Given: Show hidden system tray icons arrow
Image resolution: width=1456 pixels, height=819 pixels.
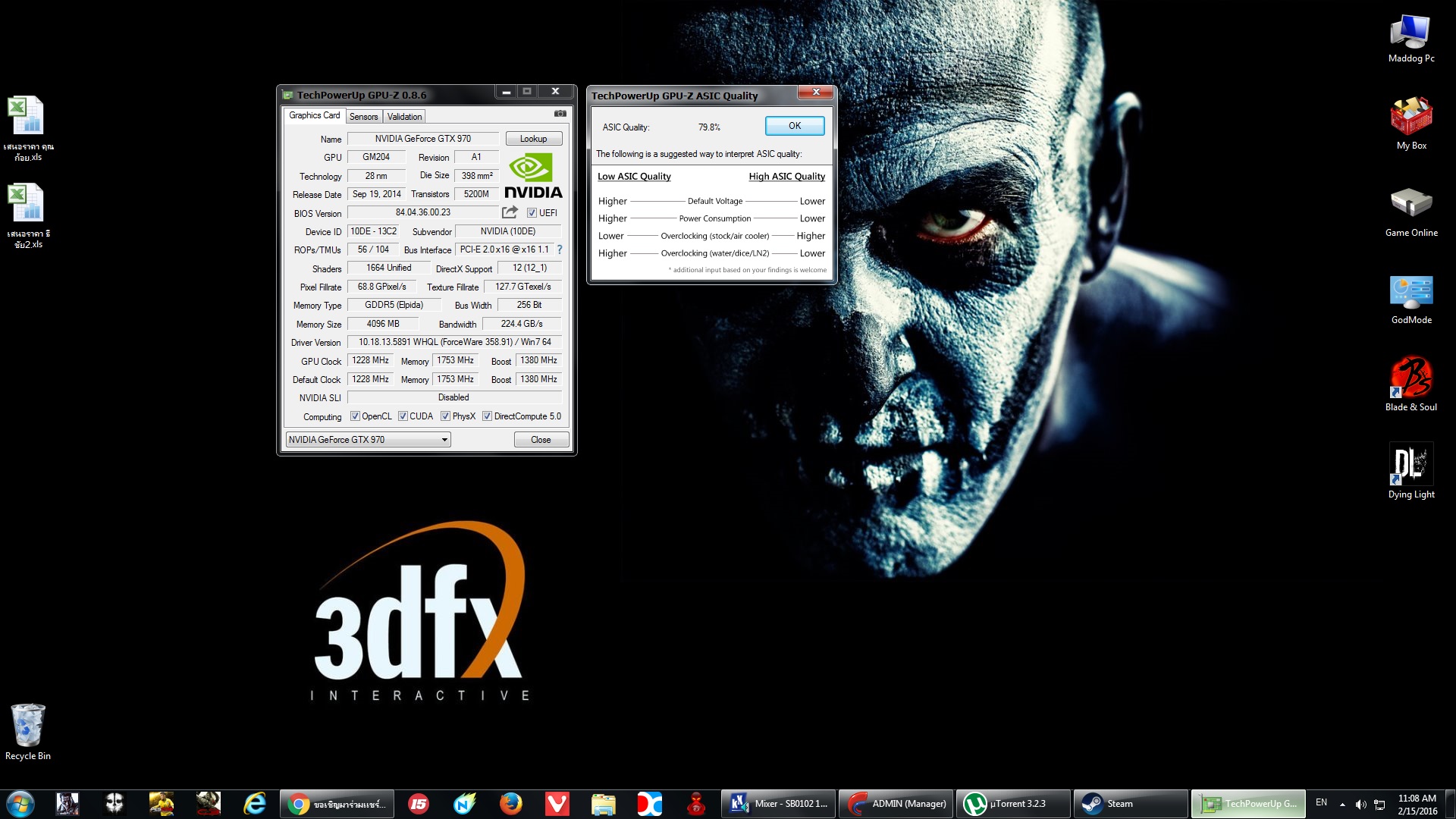Looking at the screenshot, I should point(1342,804).
